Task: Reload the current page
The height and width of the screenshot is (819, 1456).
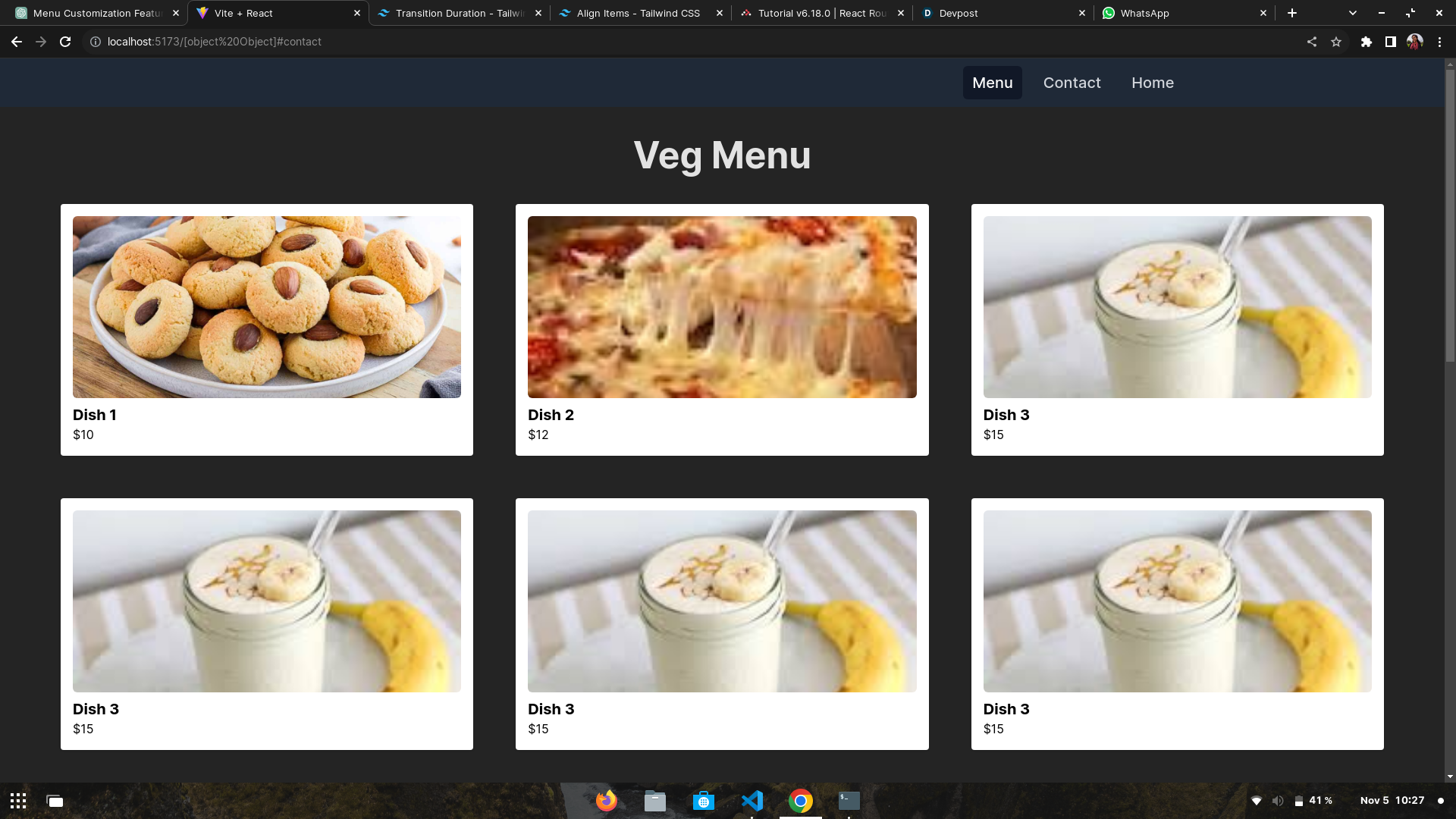Action: tap(65, 42)
